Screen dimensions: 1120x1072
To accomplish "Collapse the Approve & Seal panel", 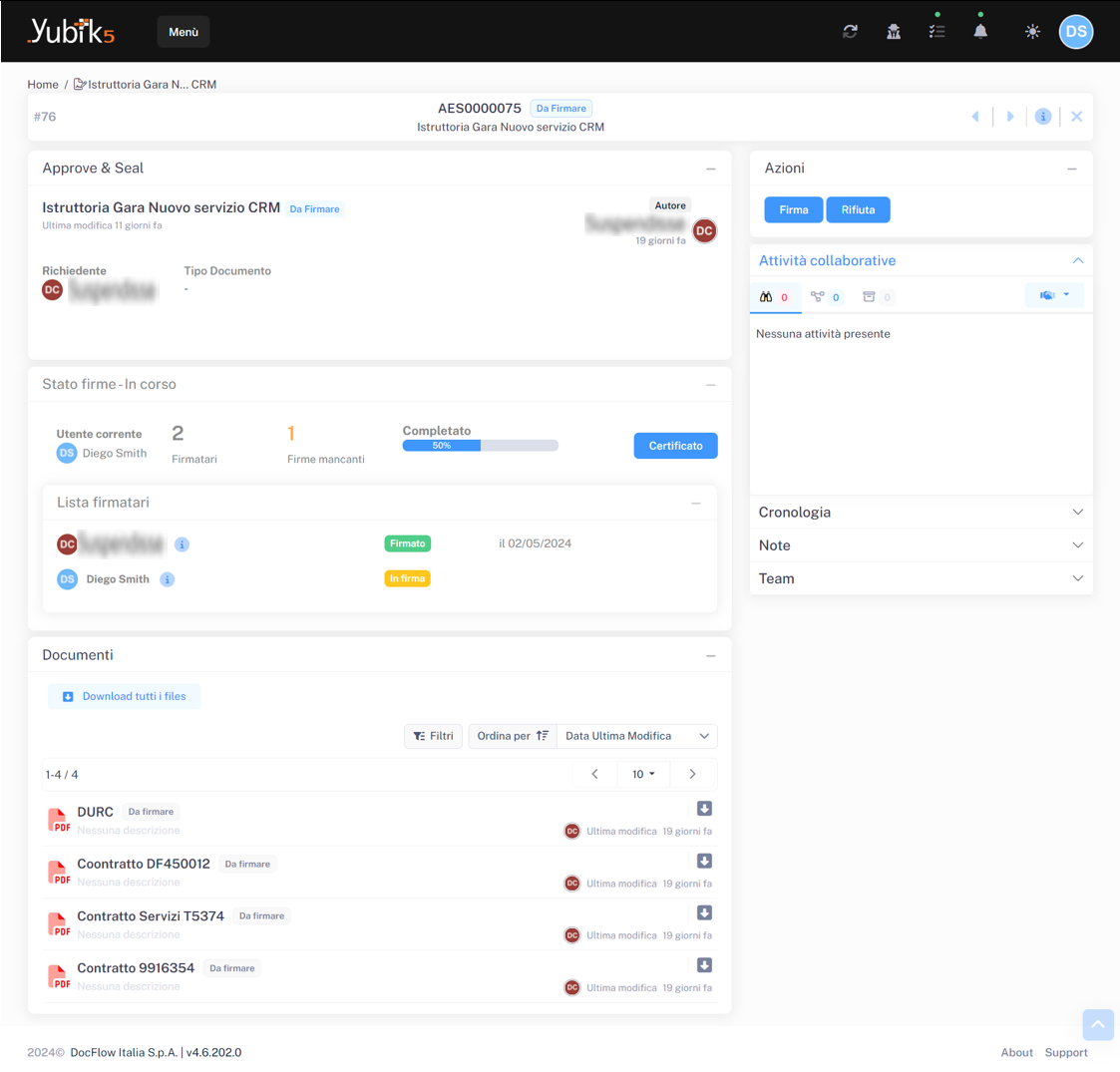I will (710, 169).
